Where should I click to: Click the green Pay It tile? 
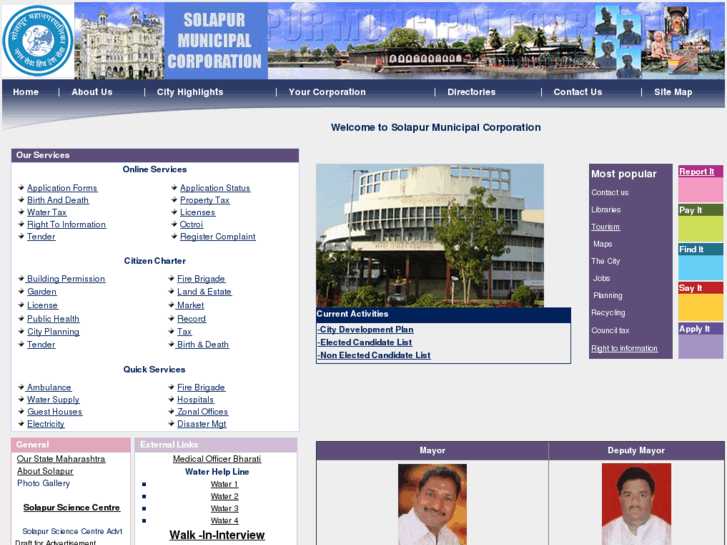click(x=701, y=223)
